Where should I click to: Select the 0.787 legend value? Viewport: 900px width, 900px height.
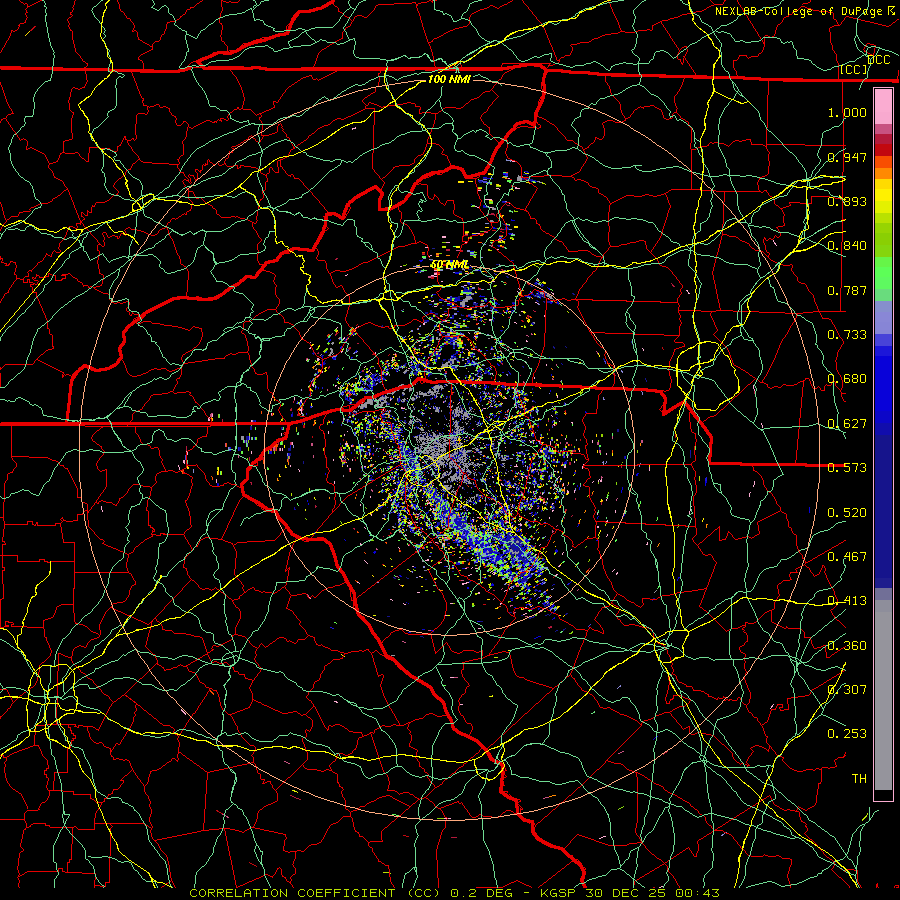pos(847,290)
